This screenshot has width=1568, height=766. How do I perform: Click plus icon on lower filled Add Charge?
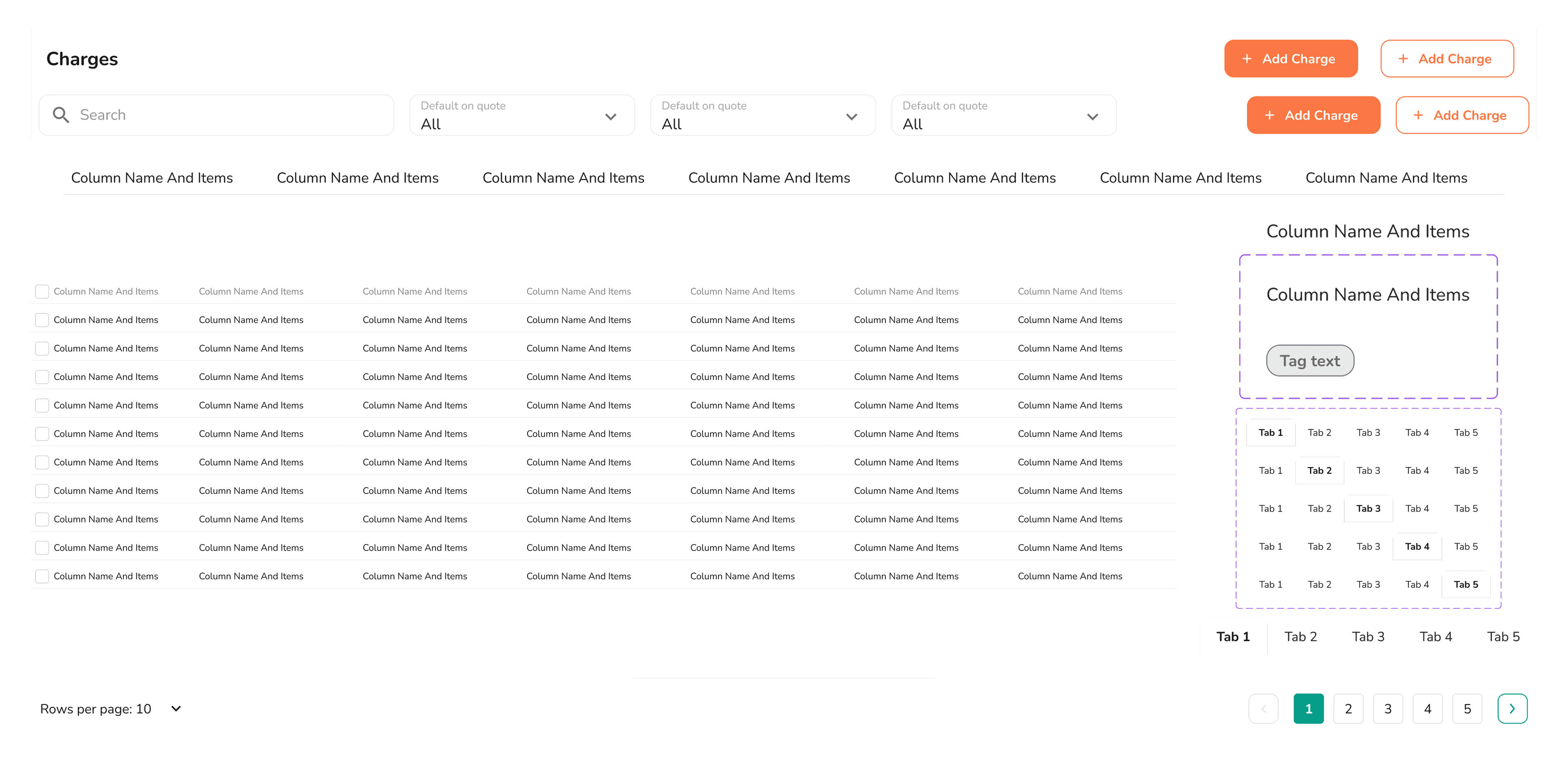point(1269,116)
